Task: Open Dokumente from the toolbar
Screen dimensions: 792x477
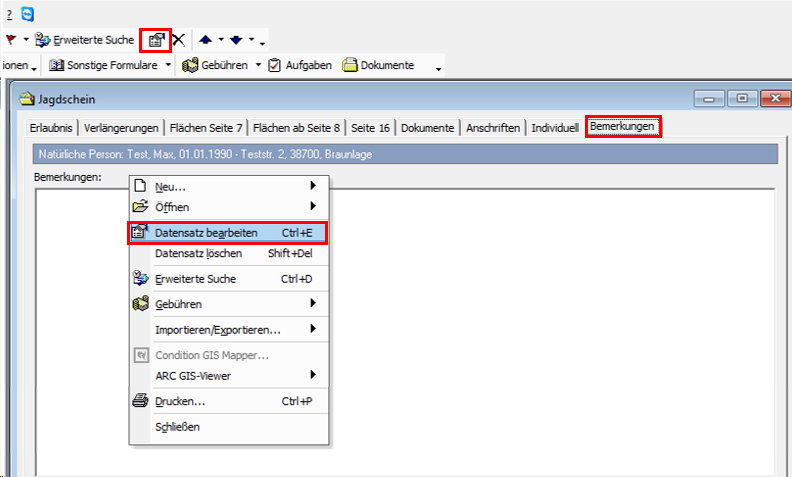Action: point(379,65)
